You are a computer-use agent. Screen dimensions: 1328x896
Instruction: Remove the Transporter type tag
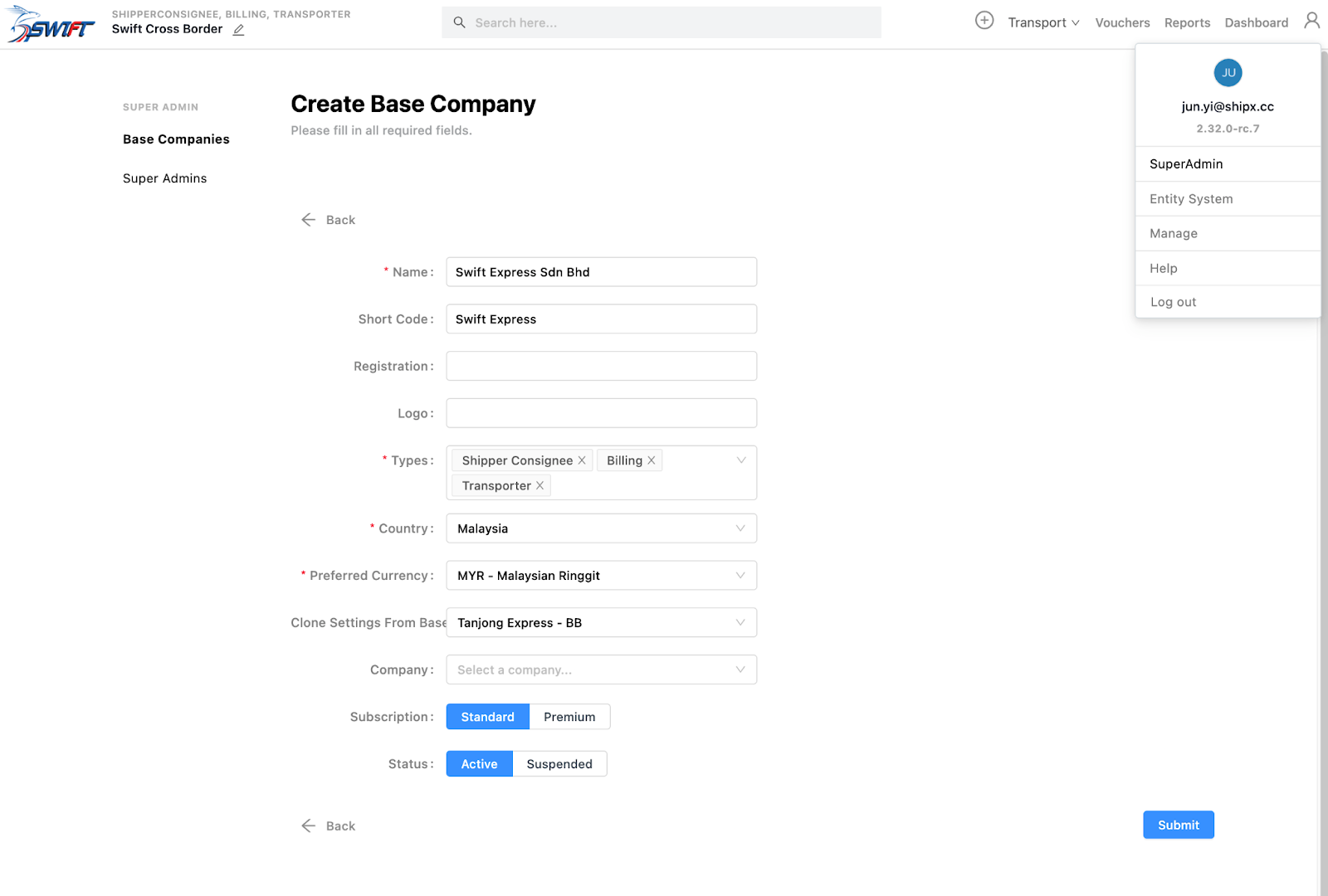539,485
